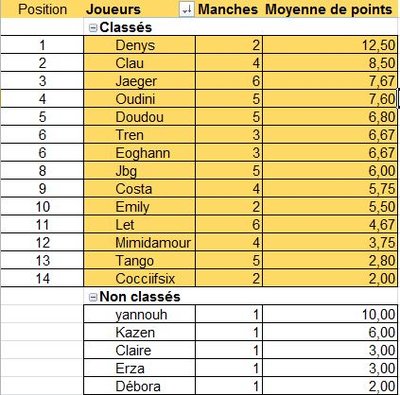Select the Manches column header

pyautogui.click(x=228, y=9)
